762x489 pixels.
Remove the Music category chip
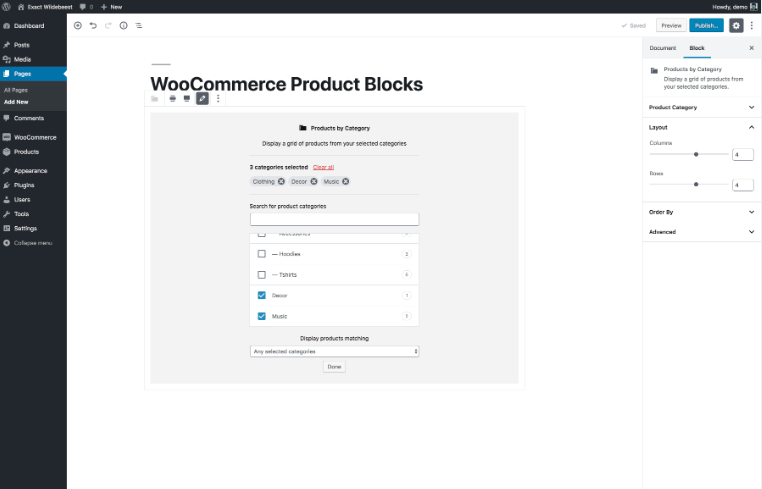[x=346, y=181]
